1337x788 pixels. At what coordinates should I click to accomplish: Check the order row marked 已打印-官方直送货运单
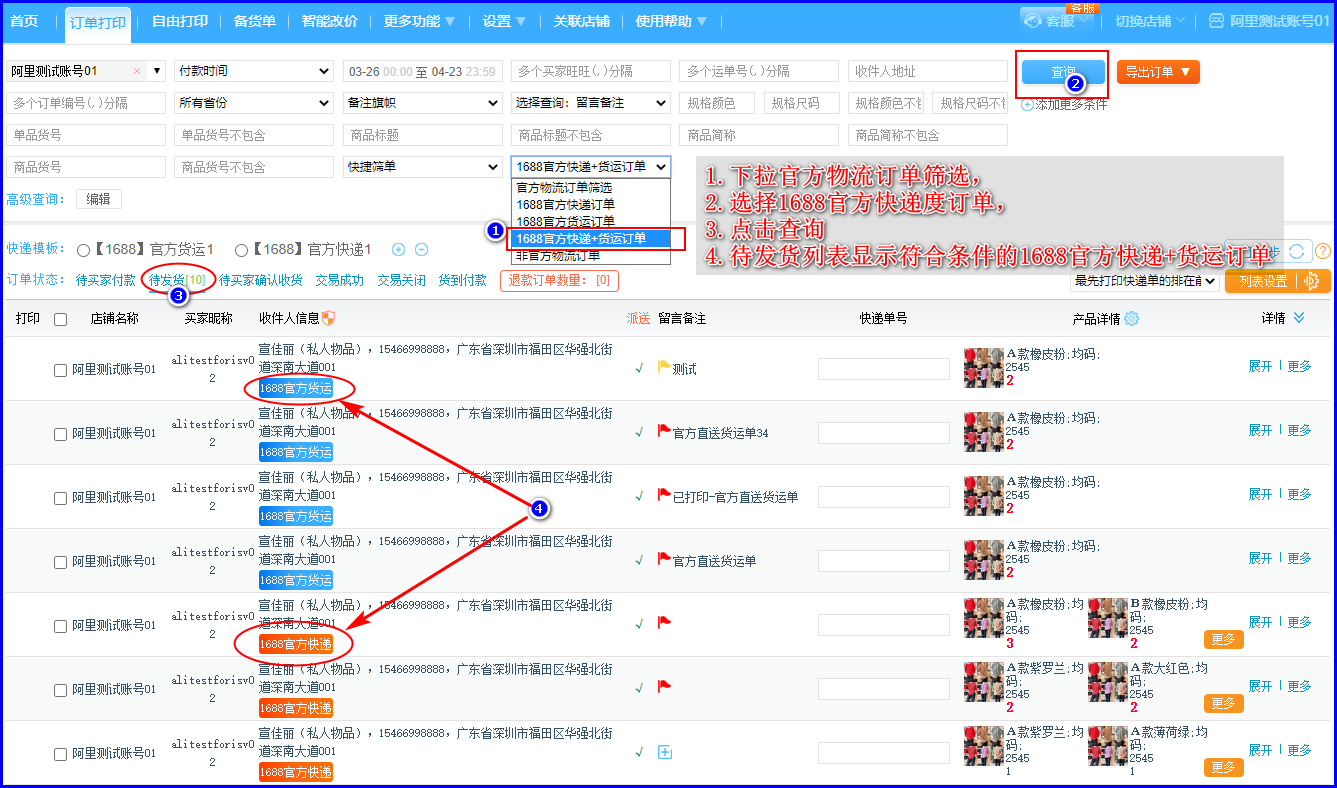tap(60, 498)
